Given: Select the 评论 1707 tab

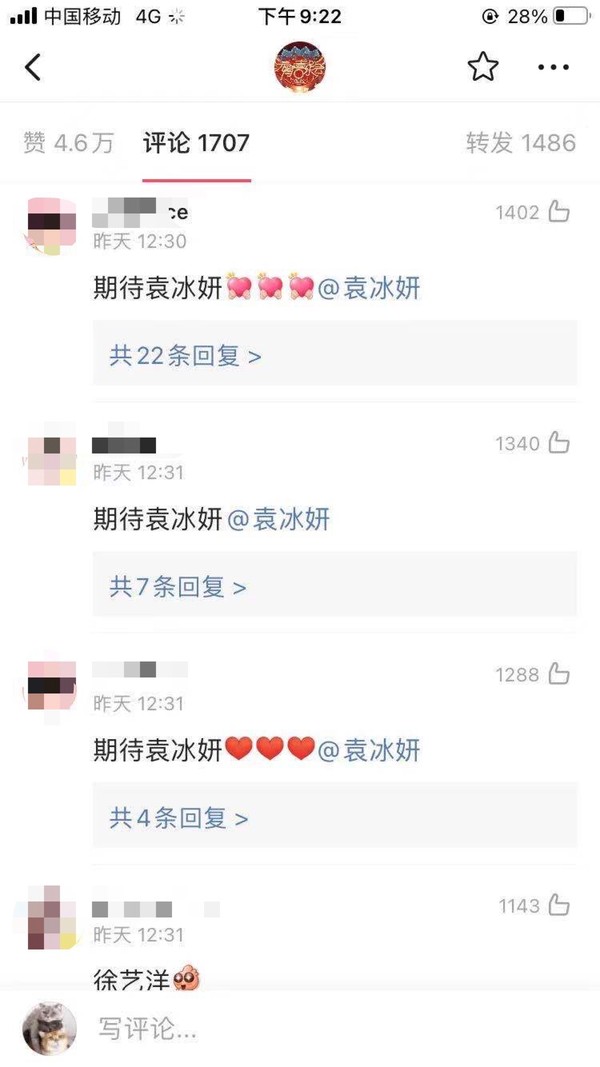Looking at the screenshot, I should click(x=197, y=143).
